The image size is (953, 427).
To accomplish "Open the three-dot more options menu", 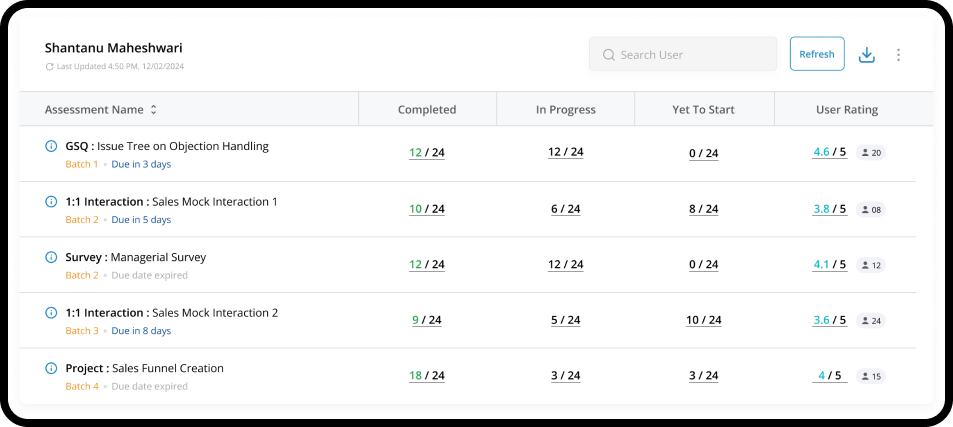I will click(898, 55).
